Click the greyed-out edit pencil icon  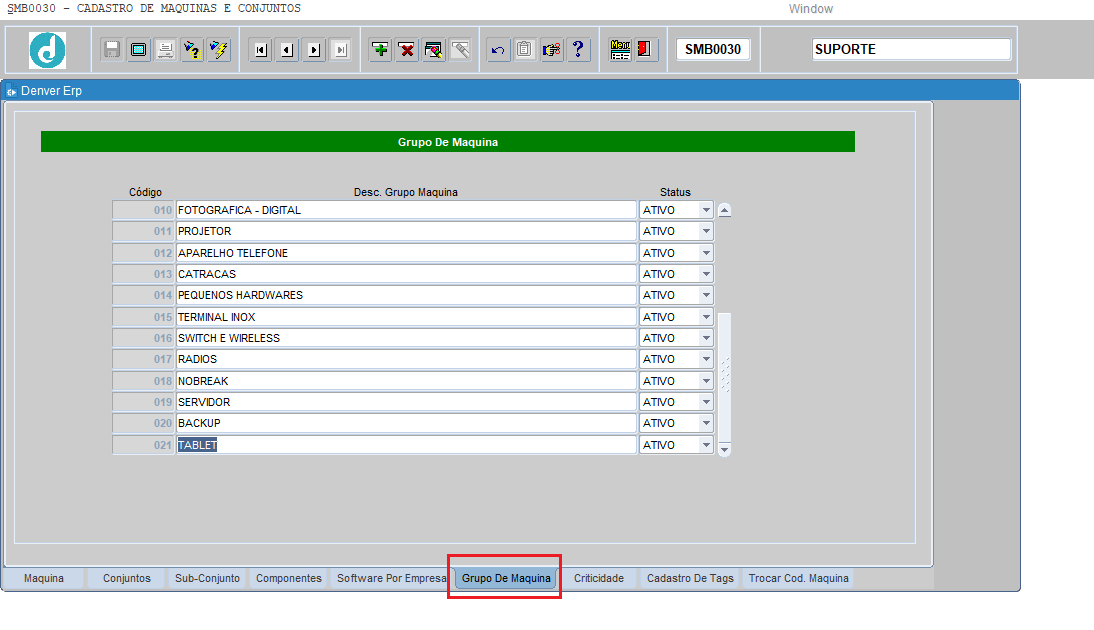[x=460, y=50]
